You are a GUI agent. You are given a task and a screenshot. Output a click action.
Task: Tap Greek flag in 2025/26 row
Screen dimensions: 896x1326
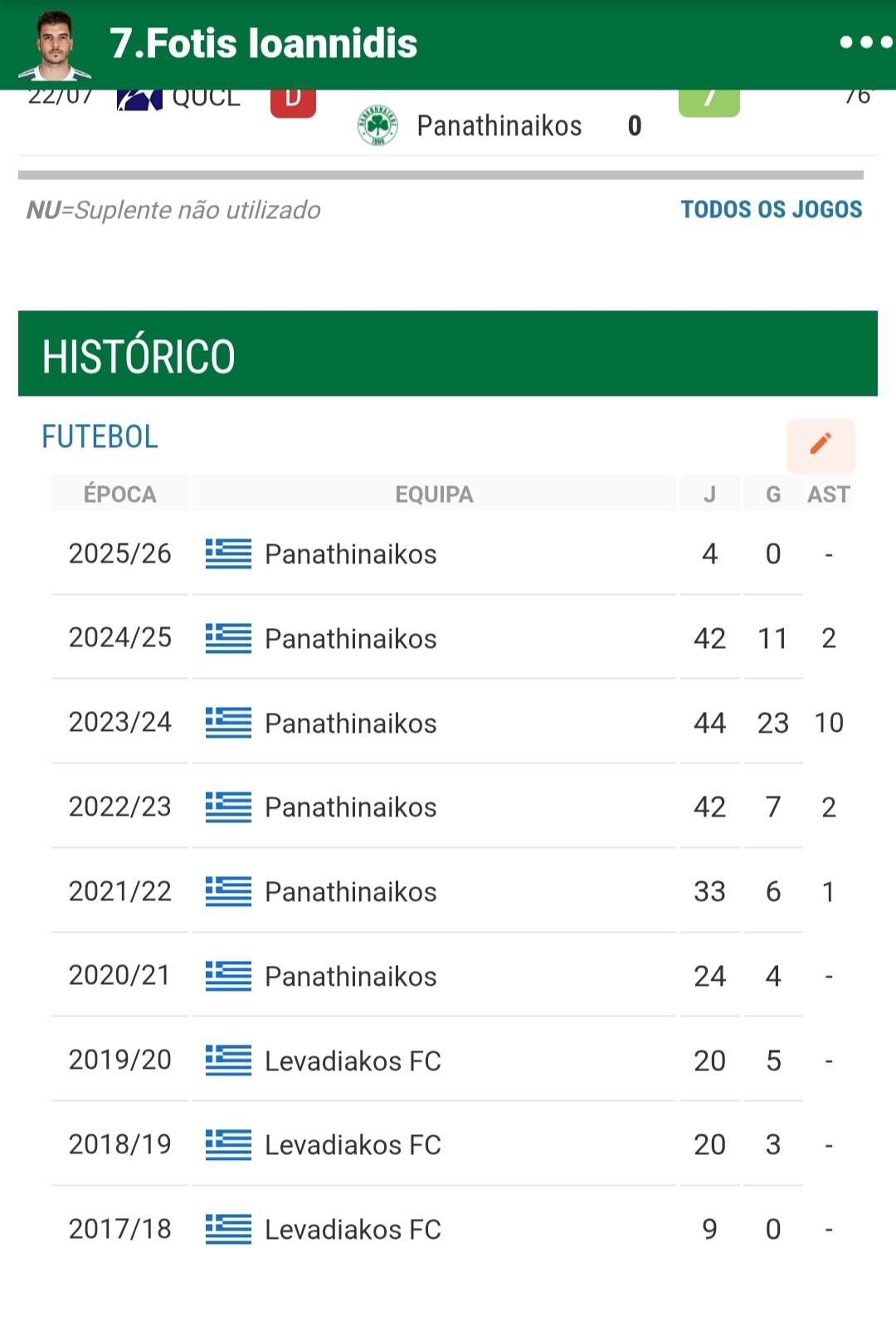pos(228,553)
